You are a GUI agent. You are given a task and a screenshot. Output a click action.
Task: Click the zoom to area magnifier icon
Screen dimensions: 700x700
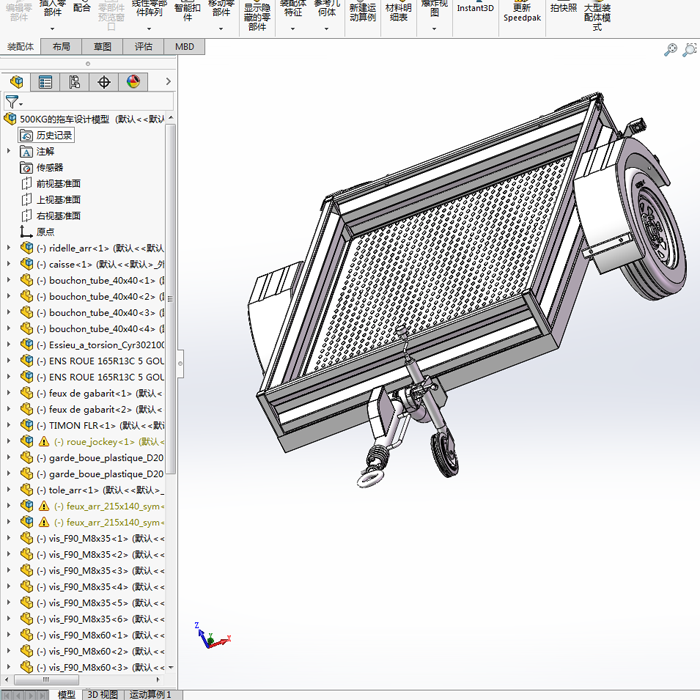click(690, 49)
